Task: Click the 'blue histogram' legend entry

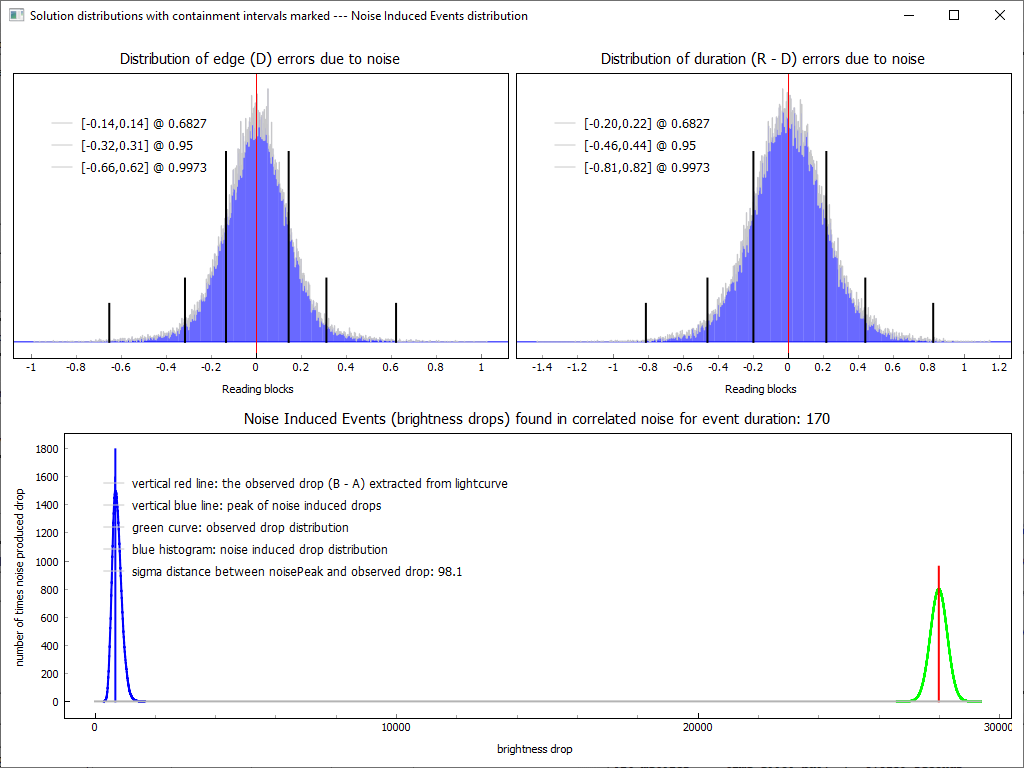Action: coord(259,549)
